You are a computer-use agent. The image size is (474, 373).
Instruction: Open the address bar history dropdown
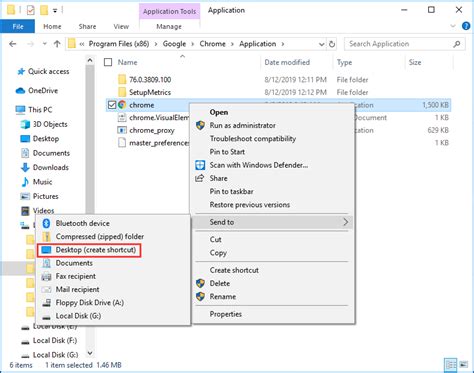(x=321, y=44)
